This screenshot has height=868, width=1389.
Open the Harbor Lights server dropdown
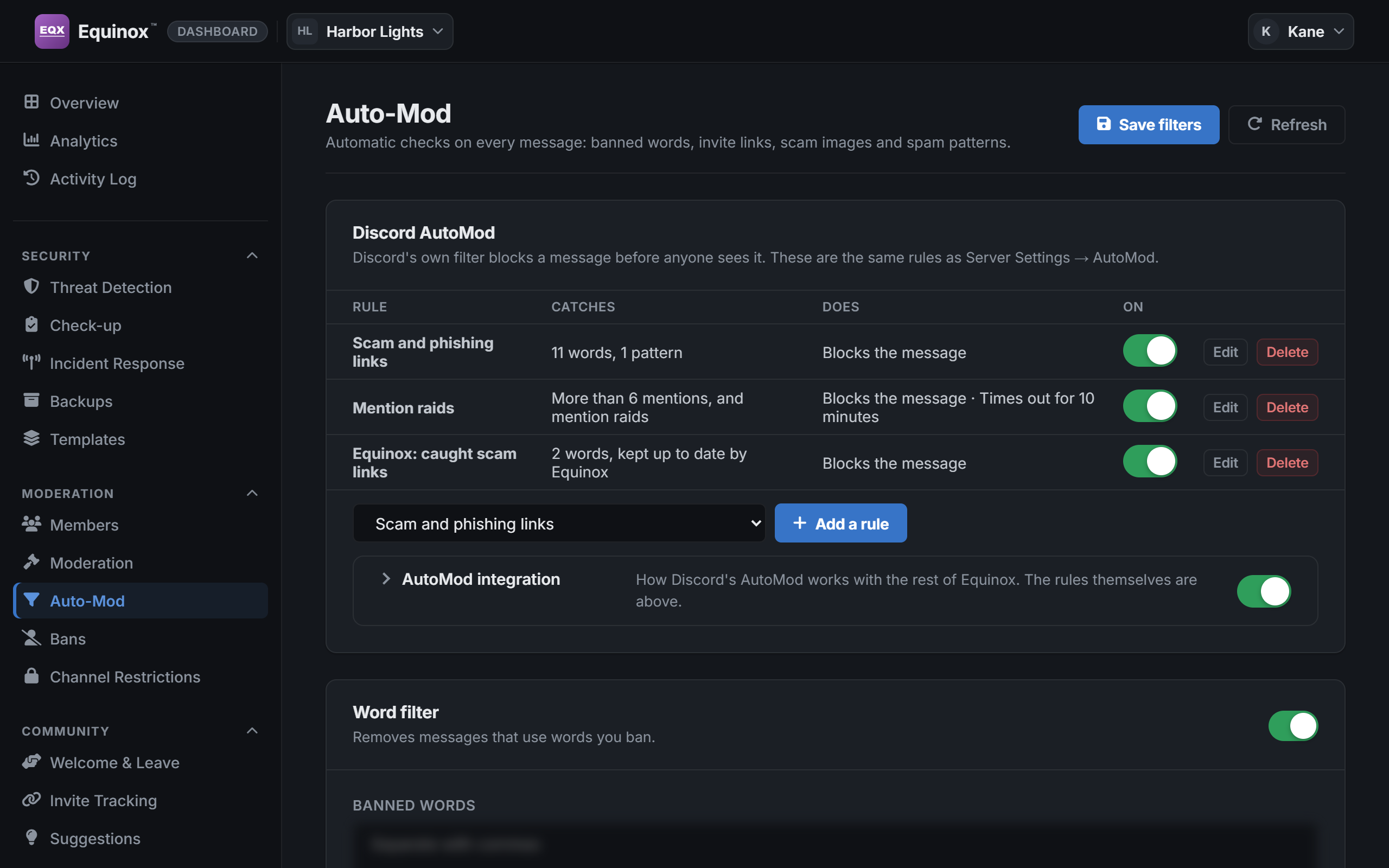click(369, 31)
